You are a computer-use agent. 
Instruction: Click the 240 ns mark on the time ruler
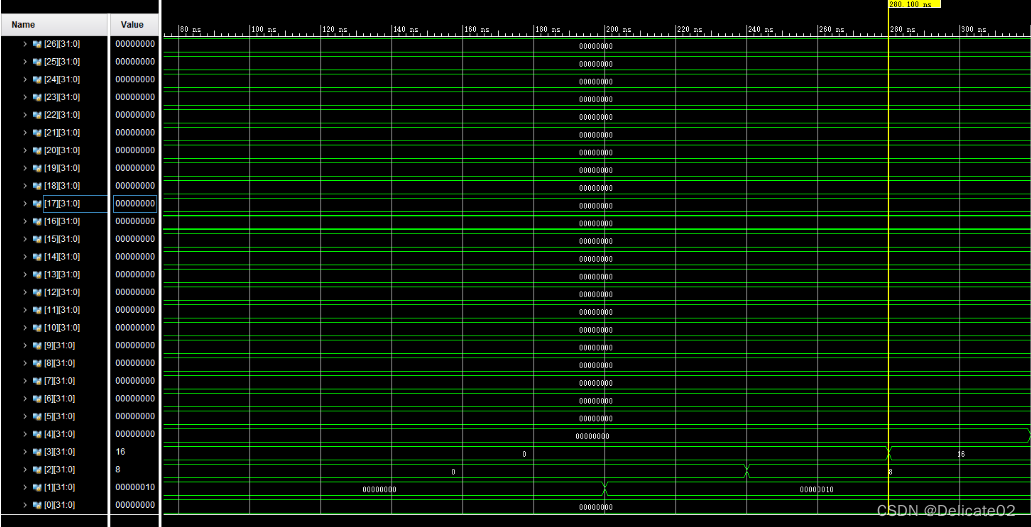pos(758,30)
